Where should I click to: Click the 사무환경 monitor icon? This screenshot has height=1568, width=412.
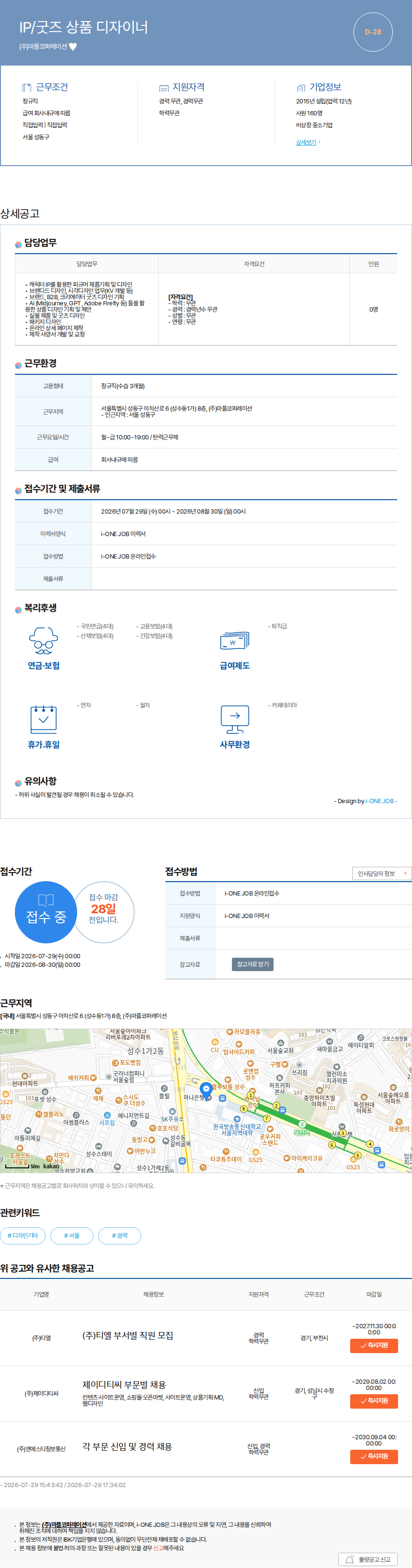235,719
